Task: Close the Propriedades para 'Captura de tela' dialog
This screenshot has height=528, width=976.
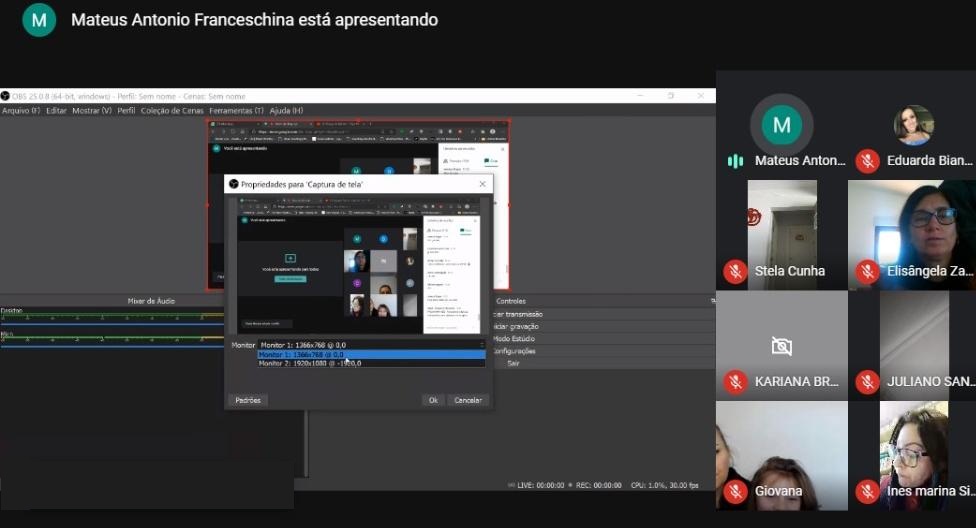Action: click(x=482, y=184)
